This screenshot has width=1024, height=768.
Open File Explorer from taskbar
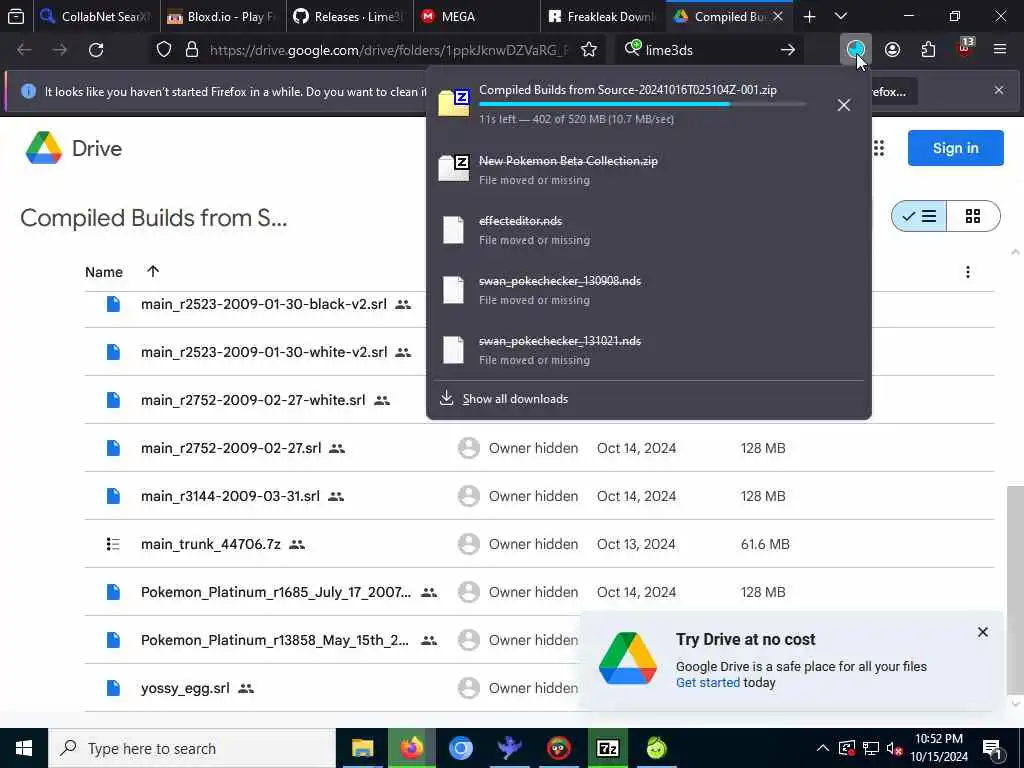pyautogui.click(x=362, y=748)
